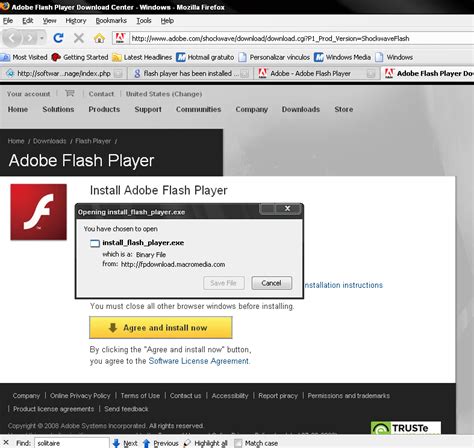The width and height of the screenshot is (474, 448).
Task: Open the History menu
Action: pos(76,21)
